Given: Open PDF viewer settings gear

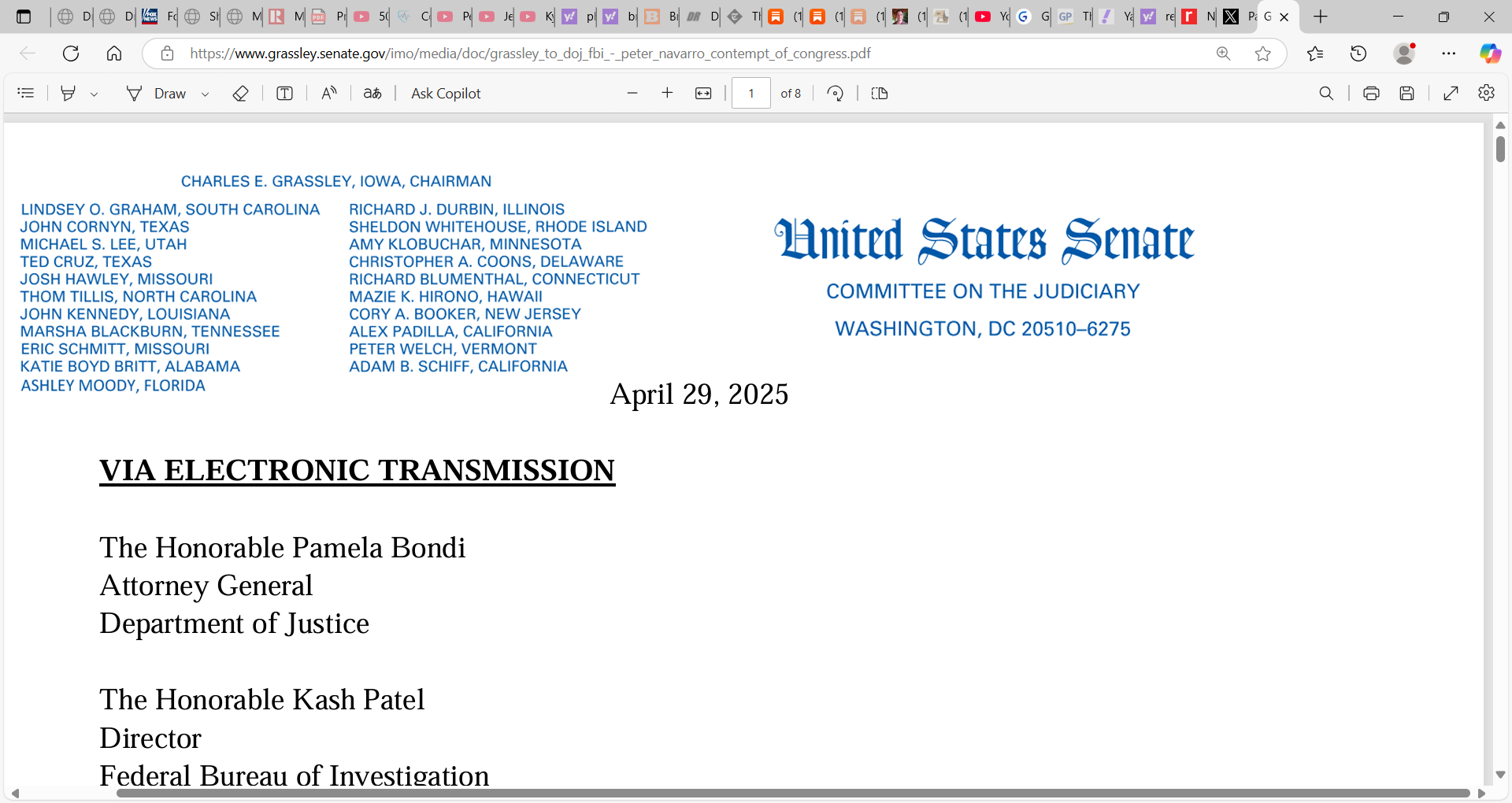Looking at the screenshot, I should coord(1487,93).
